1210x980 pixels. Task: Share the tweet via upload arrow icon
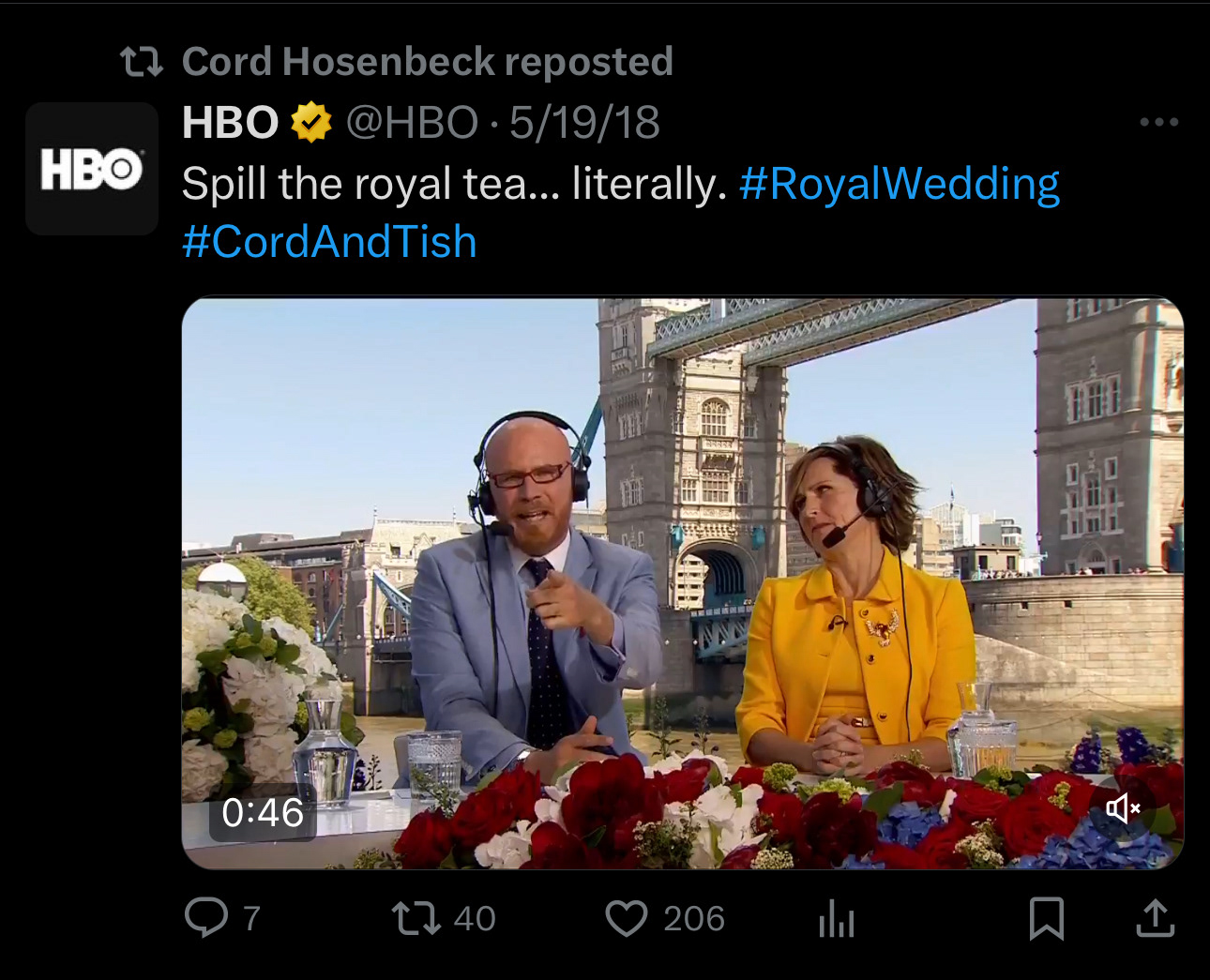click(1155, 918)
